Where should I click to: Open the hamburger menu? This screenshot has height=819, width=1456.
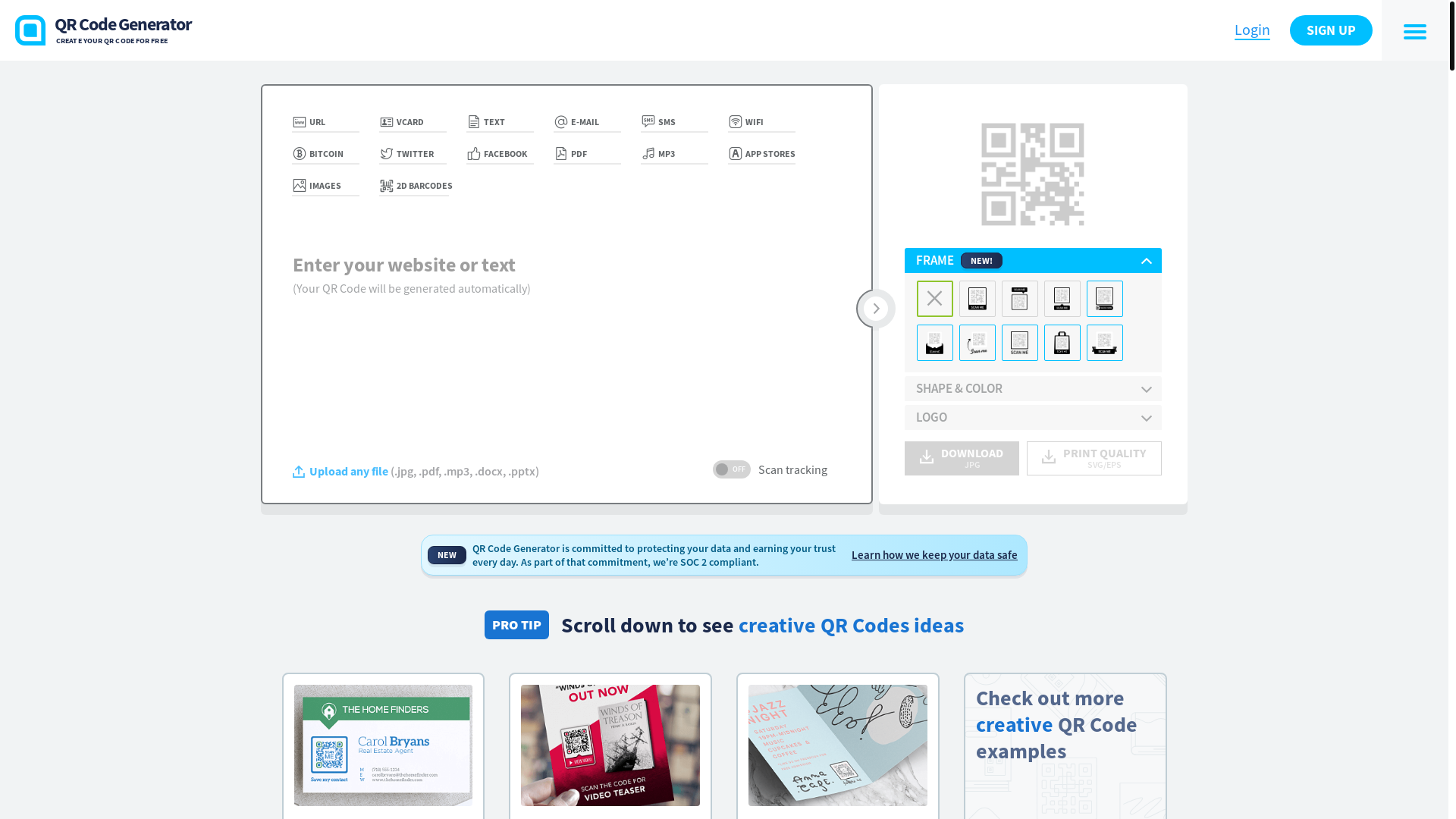tap(1415, 31)
